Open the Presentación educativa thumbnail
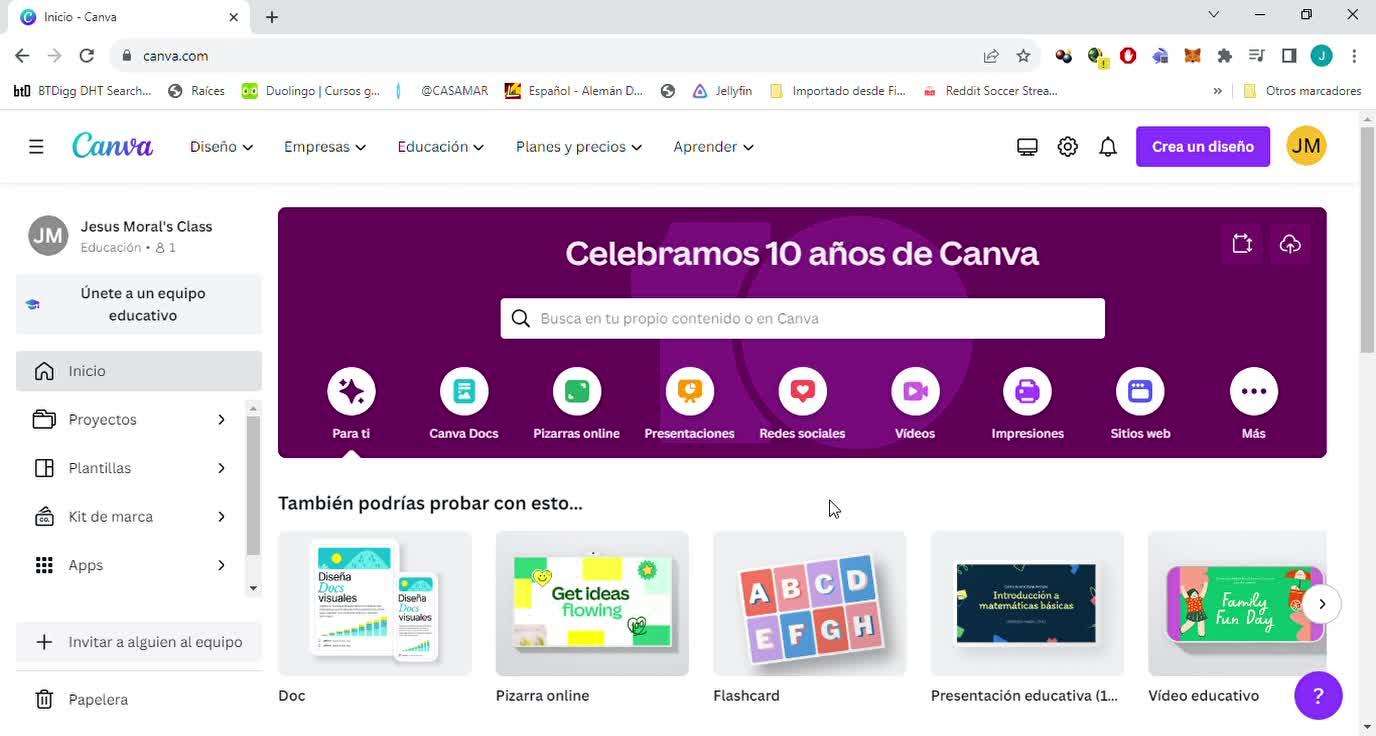 pyautogui.click(x=1027, y=604)
